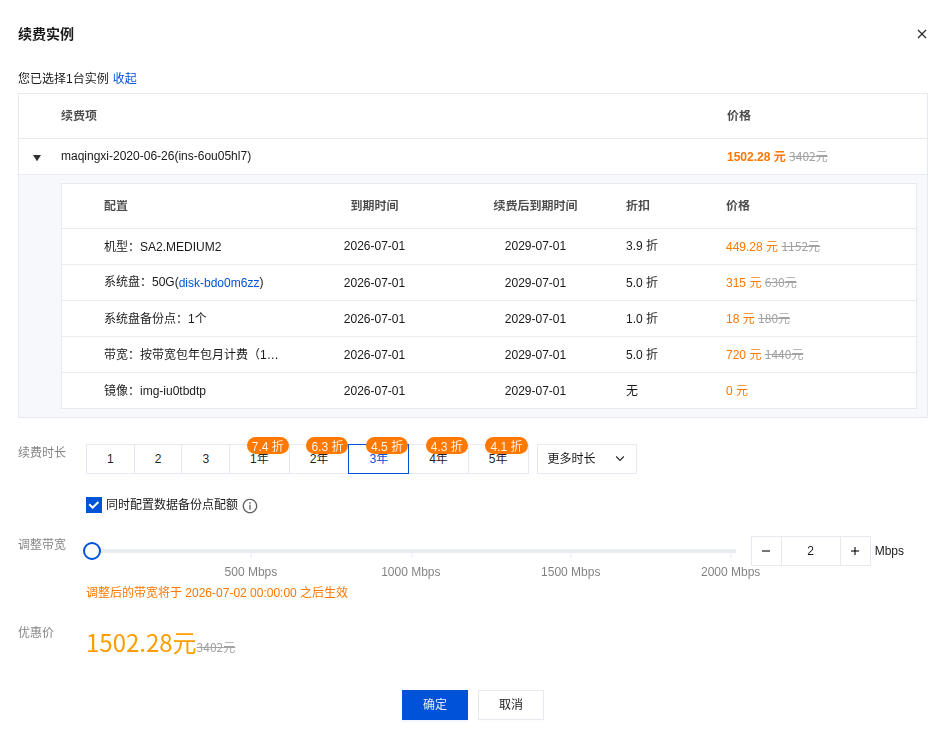Click the 1502.28 元 instance row price
Image resolution: width=950 pixels, height=740 pixels.
[x=756, y=156]
